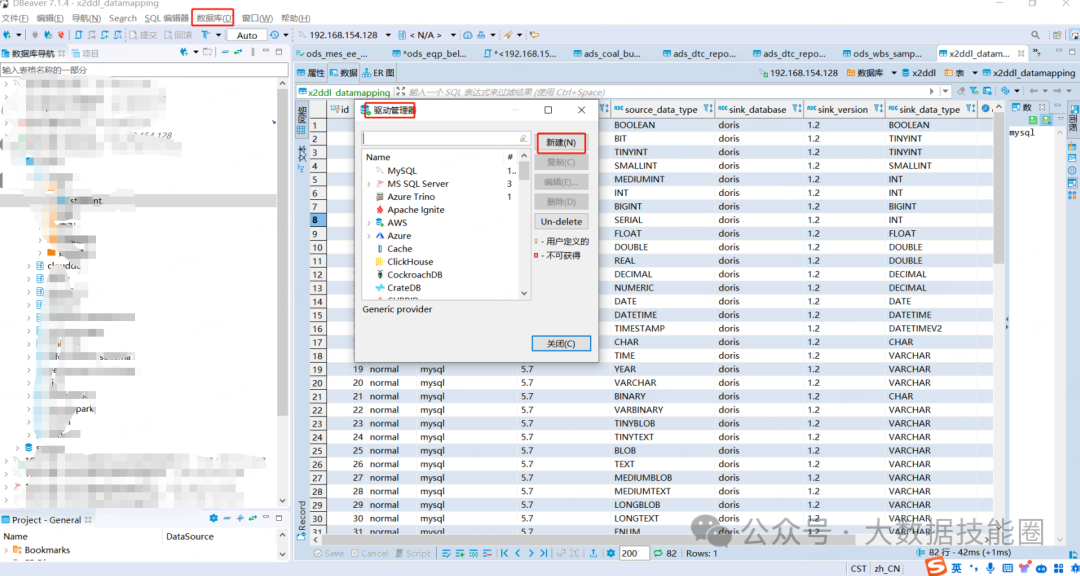Switch to the ER 图 tab
Image resolution: width=1080 pixels, height=576 pixels.
tap(378, 73)
